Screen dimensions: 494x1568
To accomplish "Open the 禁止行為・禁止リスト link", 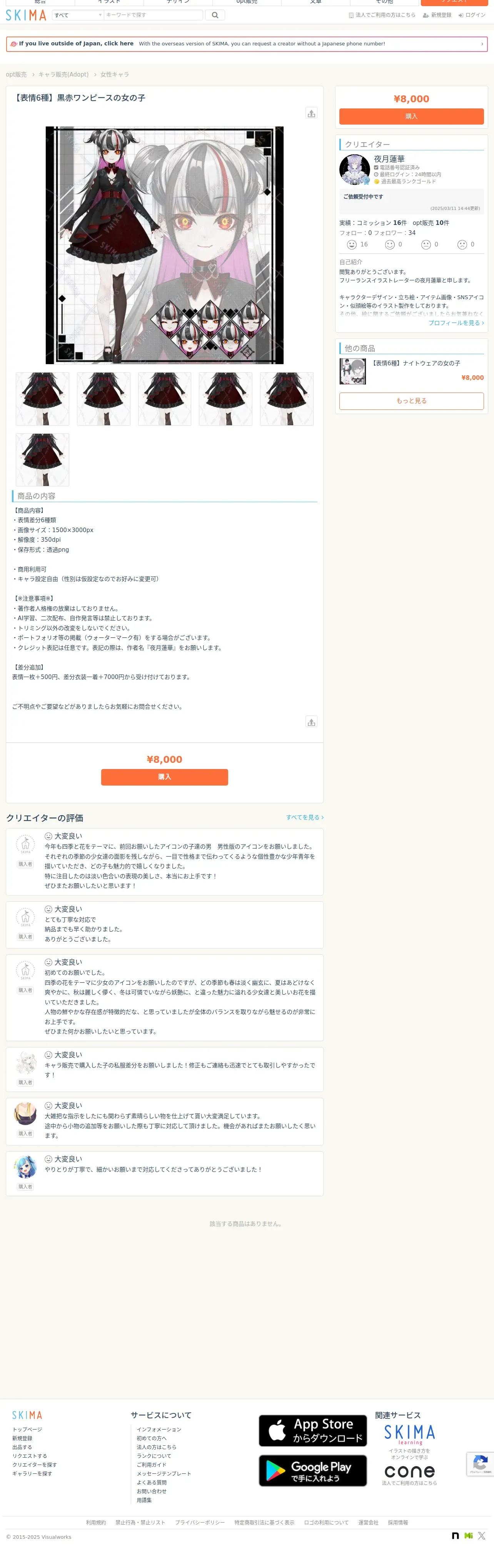I will [x=140, y=1522].
